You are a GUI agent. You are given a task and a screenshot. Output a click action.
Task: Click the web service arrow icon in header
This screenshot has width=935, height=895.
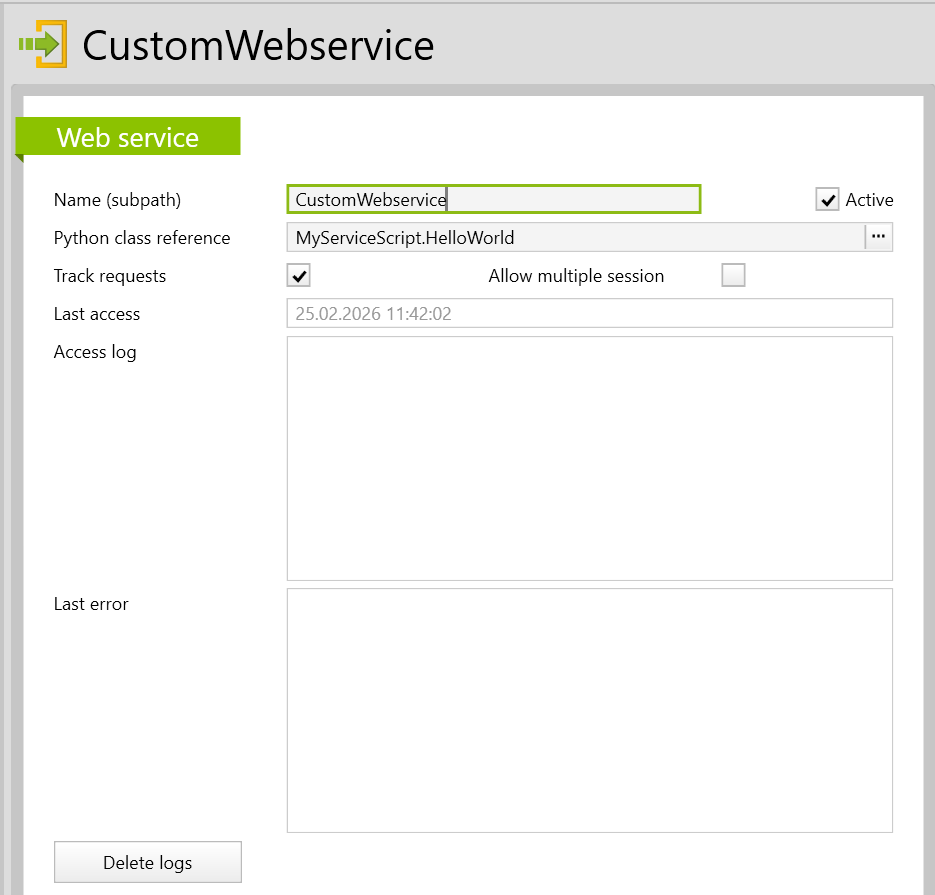pyautogui.click(x=43, y=44)
